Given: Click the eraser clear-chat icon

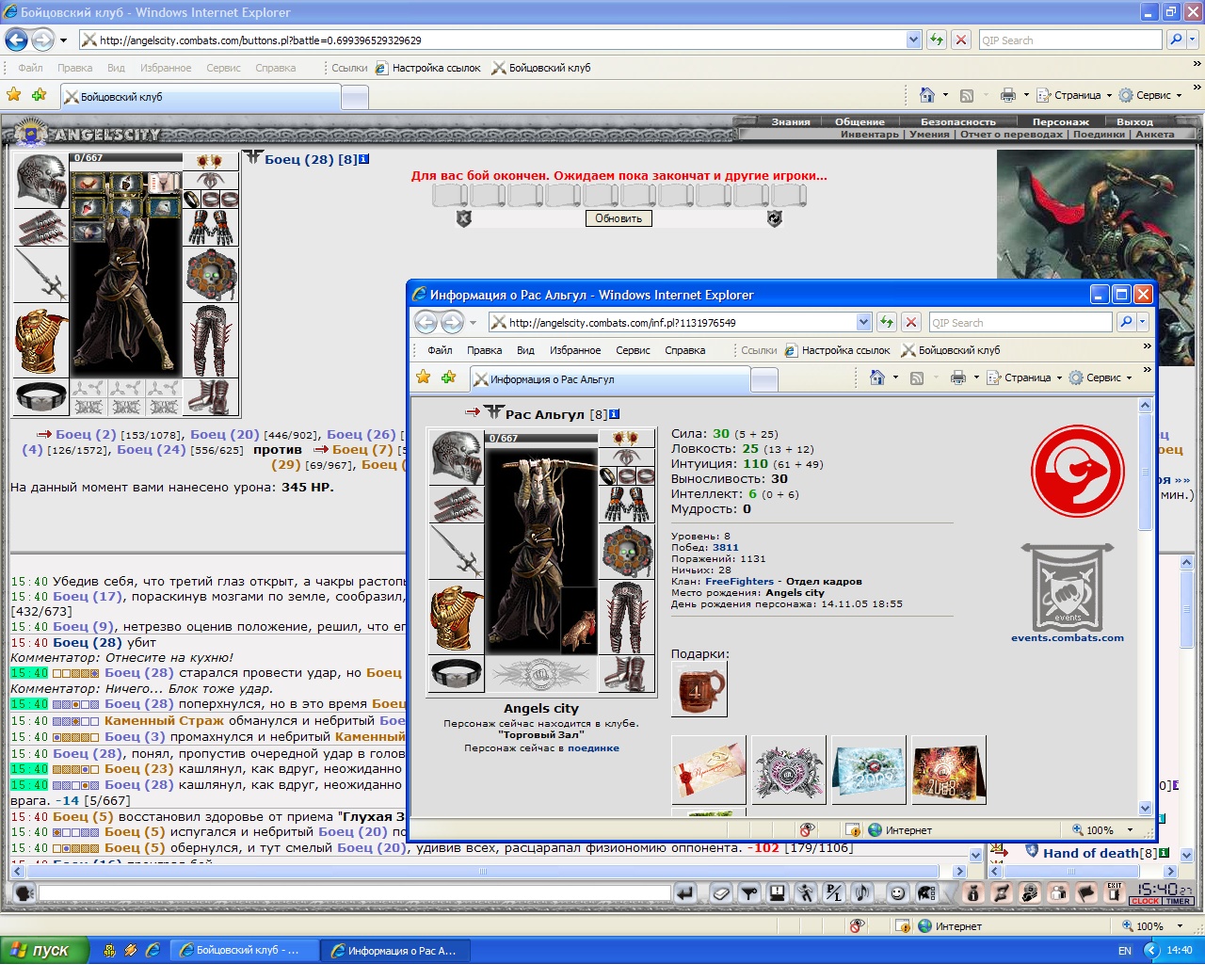Looking at the screenshot, I should [x=721, y=893].
